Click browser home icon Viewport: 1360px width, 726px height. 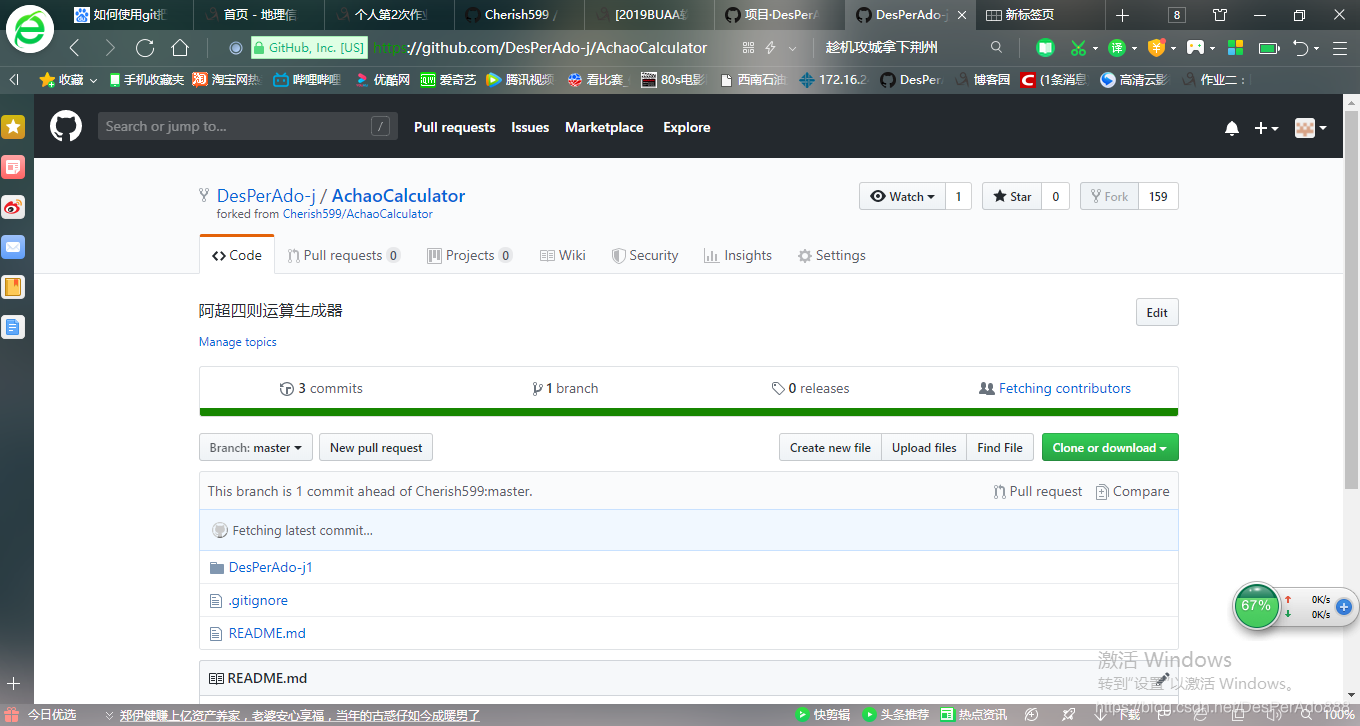[x=180, y=48]
